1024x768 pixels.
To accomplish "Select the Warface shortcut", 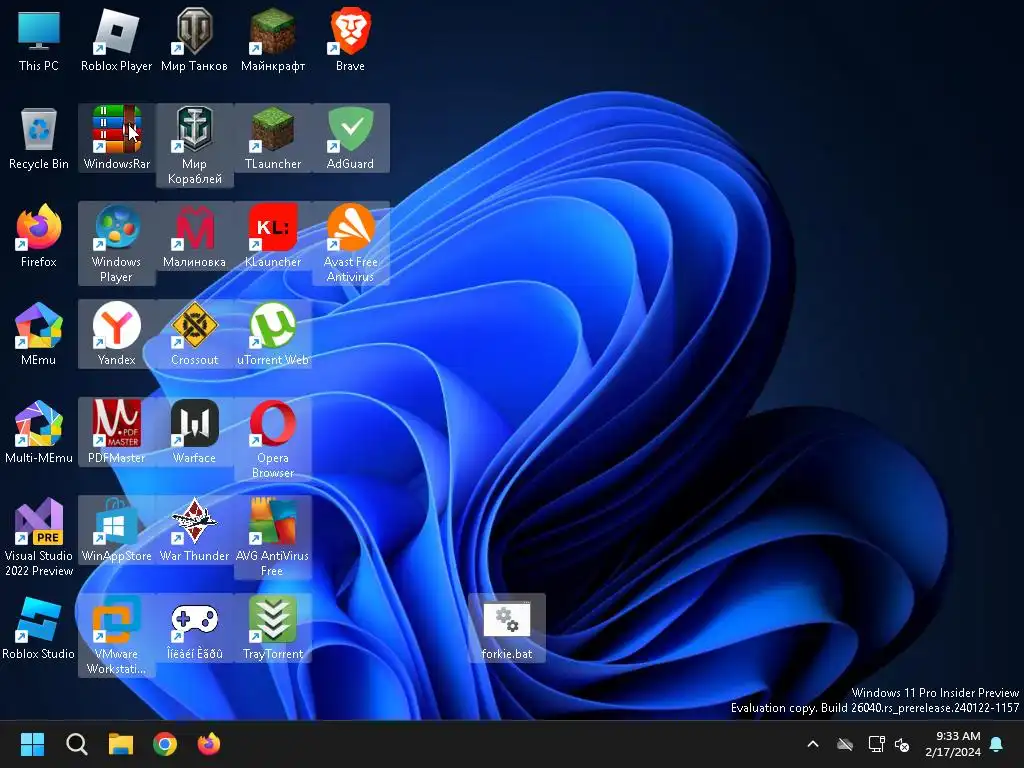I will coord(194,432).
